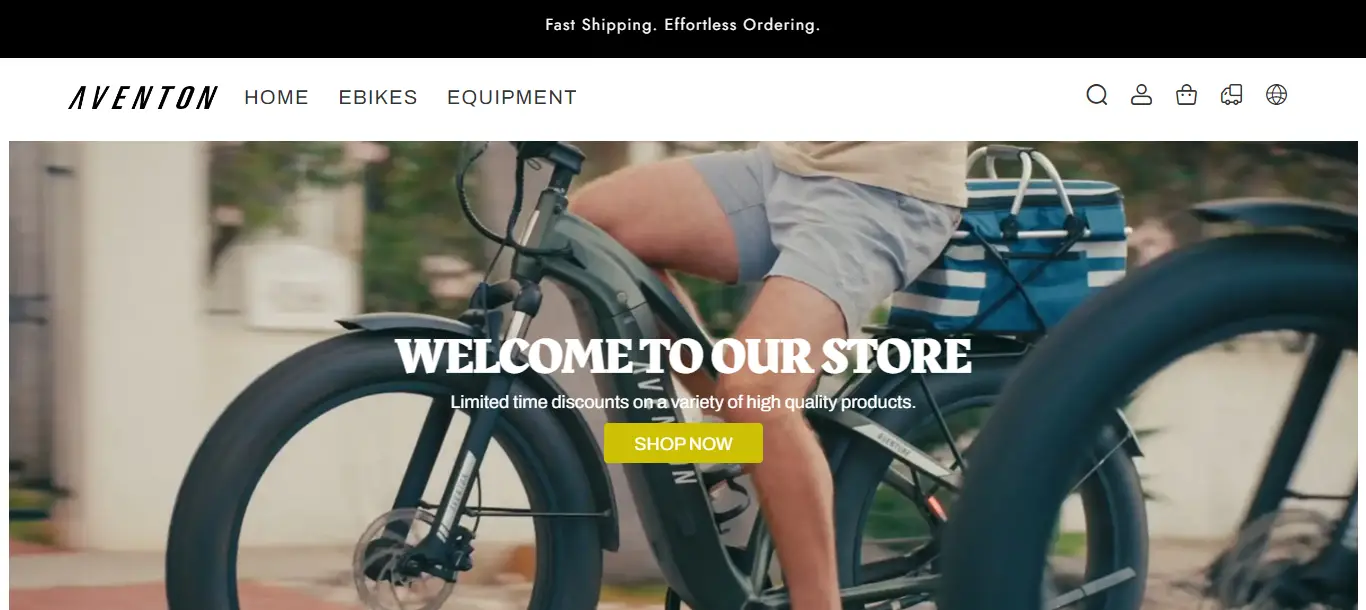The height and width of the screenshot is (610, 1366).
Task: Click the front disc brake rotor
Action: pos(395,556)
